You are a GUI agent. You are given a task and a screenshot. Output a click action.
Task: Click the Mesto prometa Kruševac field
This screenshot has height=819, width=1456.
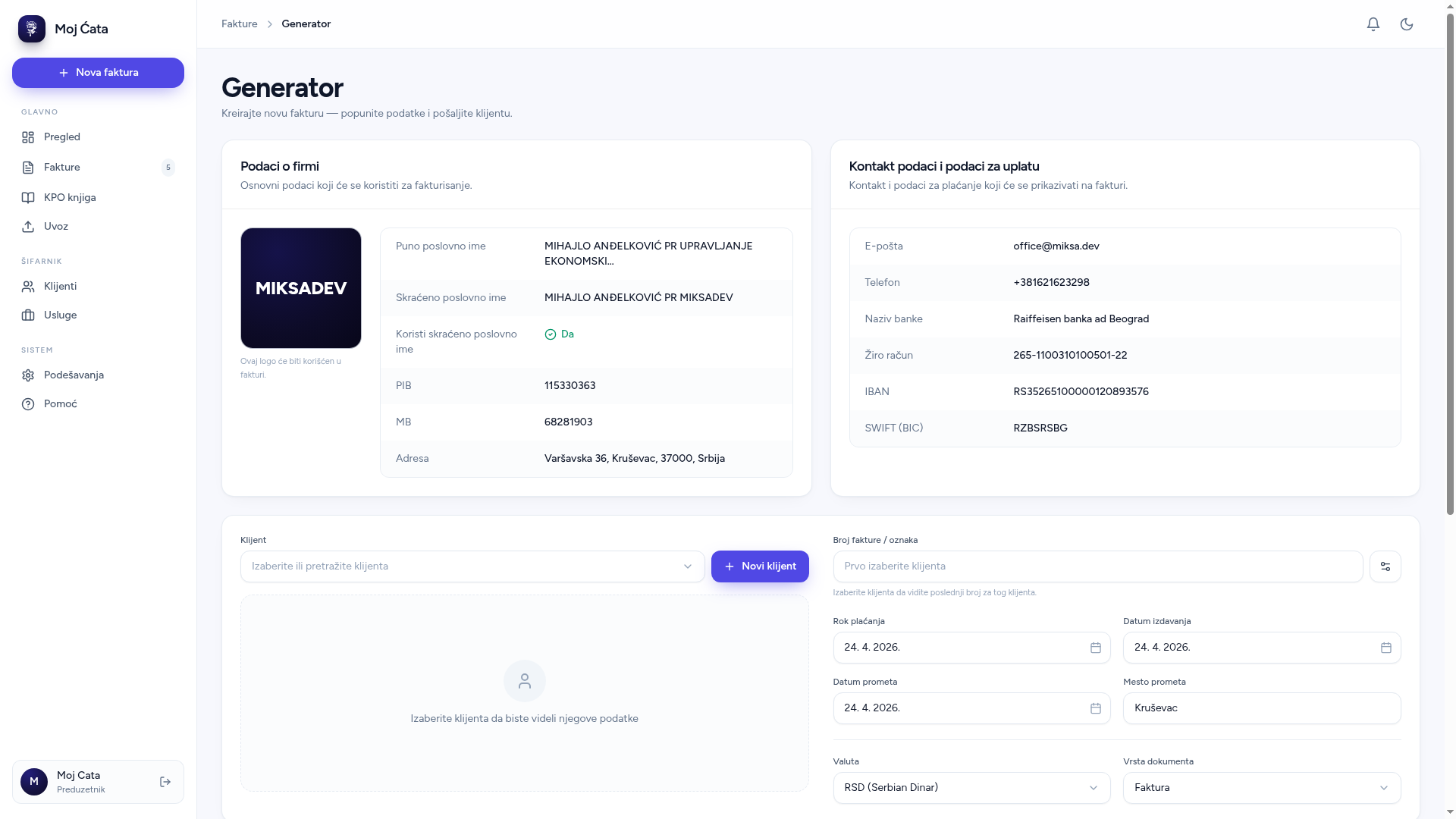coord(1262,708)
